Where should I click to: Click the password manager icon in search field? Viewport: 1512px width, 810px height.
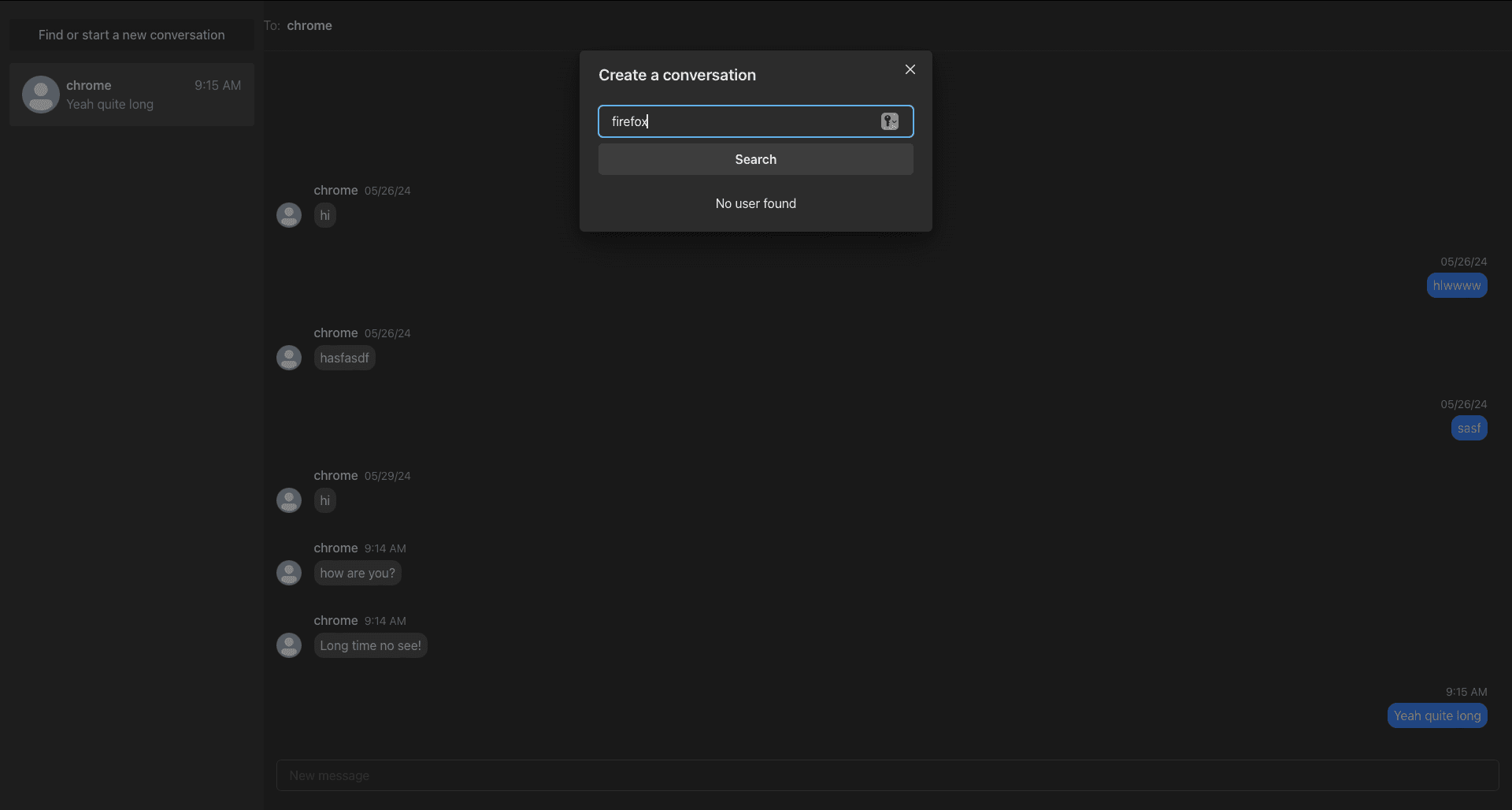[890, 121]
